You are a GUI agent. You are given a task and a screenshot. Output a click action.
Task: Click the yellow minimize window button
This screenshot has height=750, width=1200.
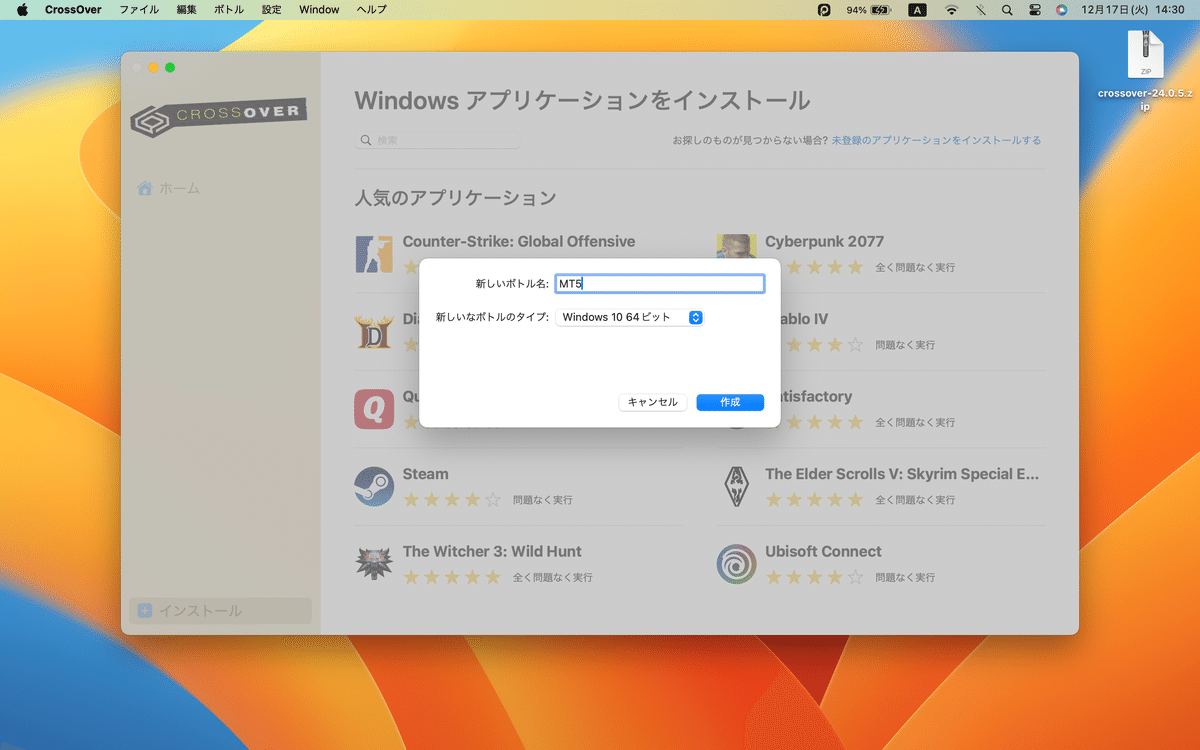click(x=153, y=67)
